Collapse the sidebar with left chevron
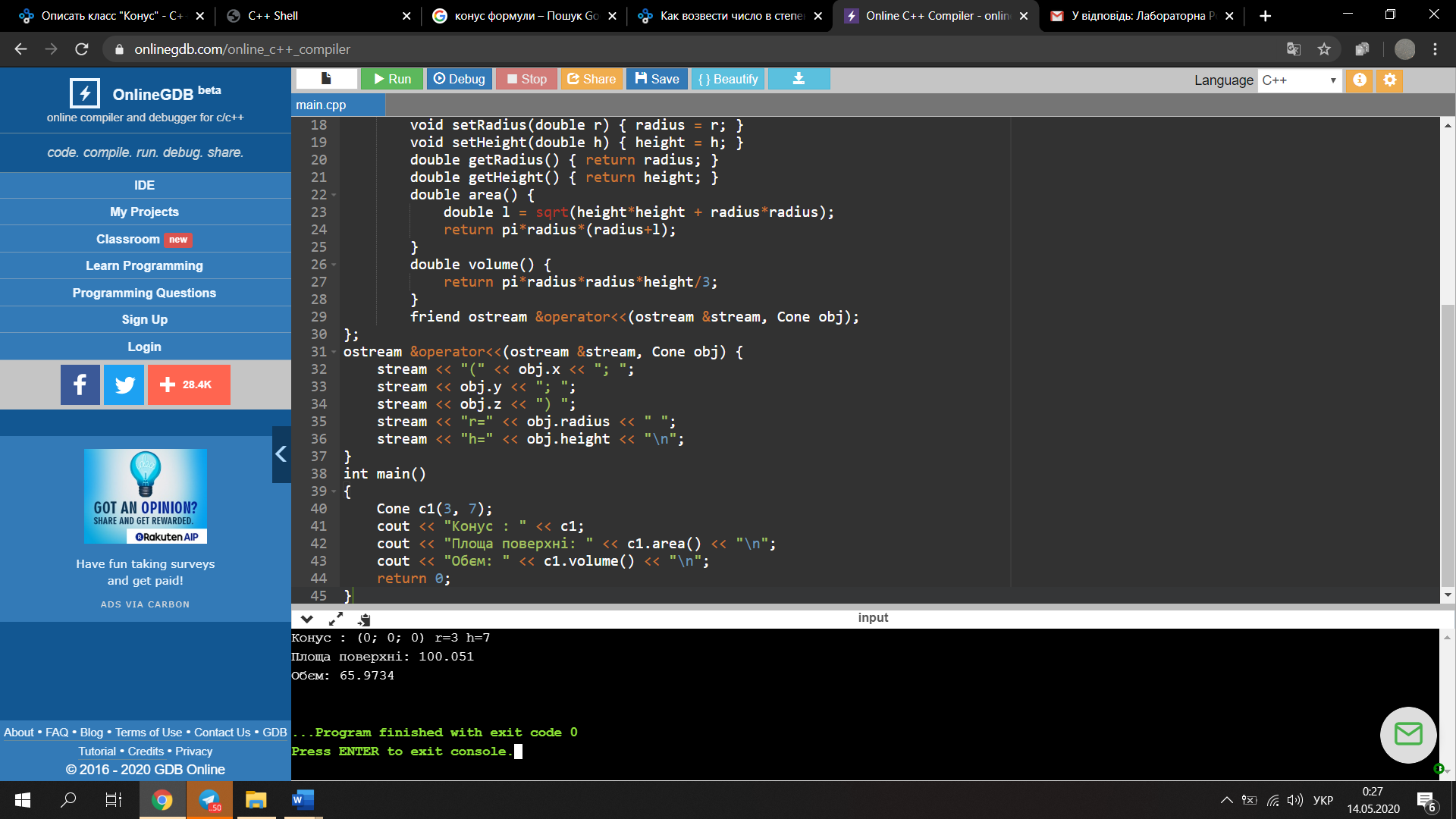Viewport: 1456px width, 819px height. point(281,454)
